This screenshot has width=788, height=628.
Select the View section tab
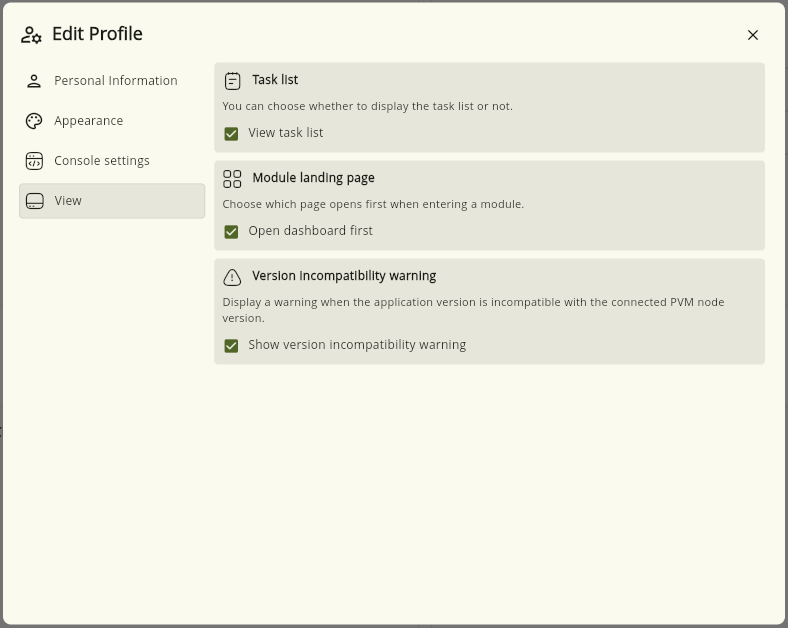tap(112, 201)
